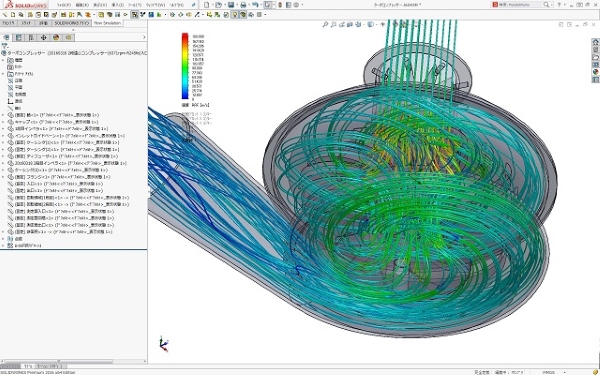Click the velocity color legend bar

coord(185,66)
